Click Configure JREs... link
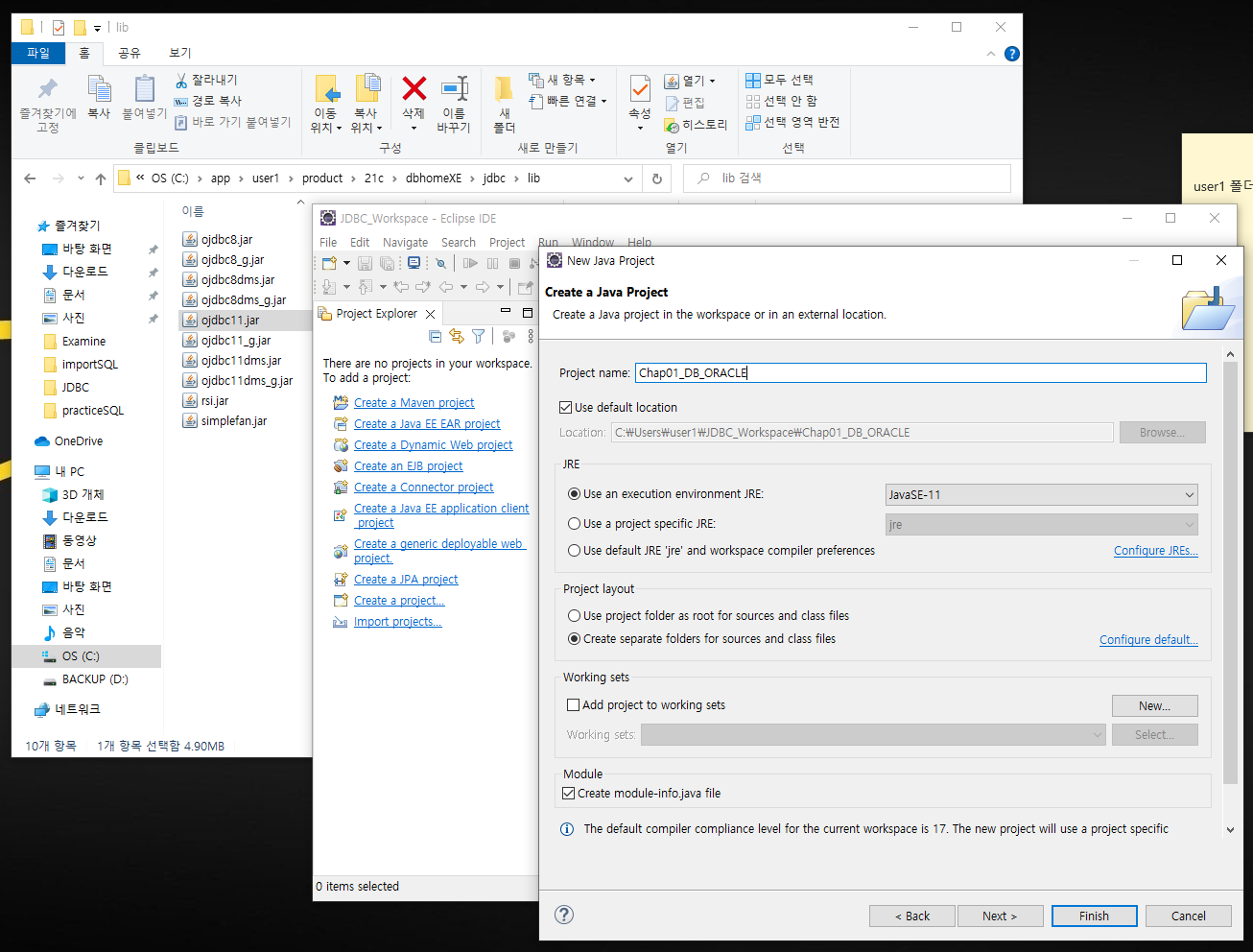Image resolution: width=1253 pixels, height=952 pixels. point(1156,551)
